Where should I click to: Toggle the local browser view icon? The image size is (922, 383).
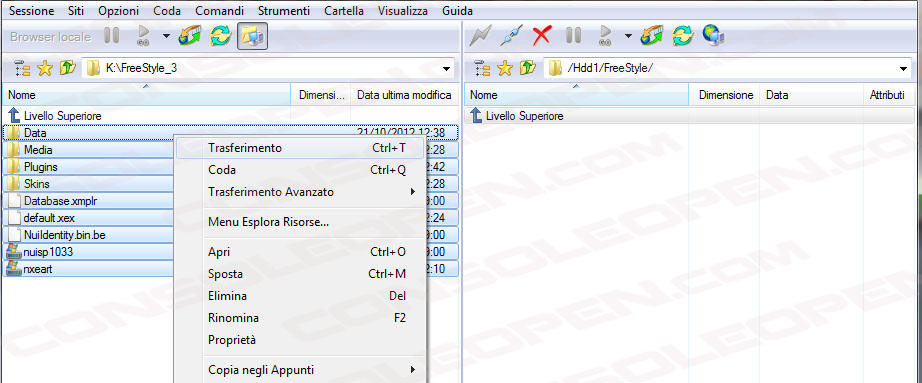pyautogui.click(x=252, y=36)
